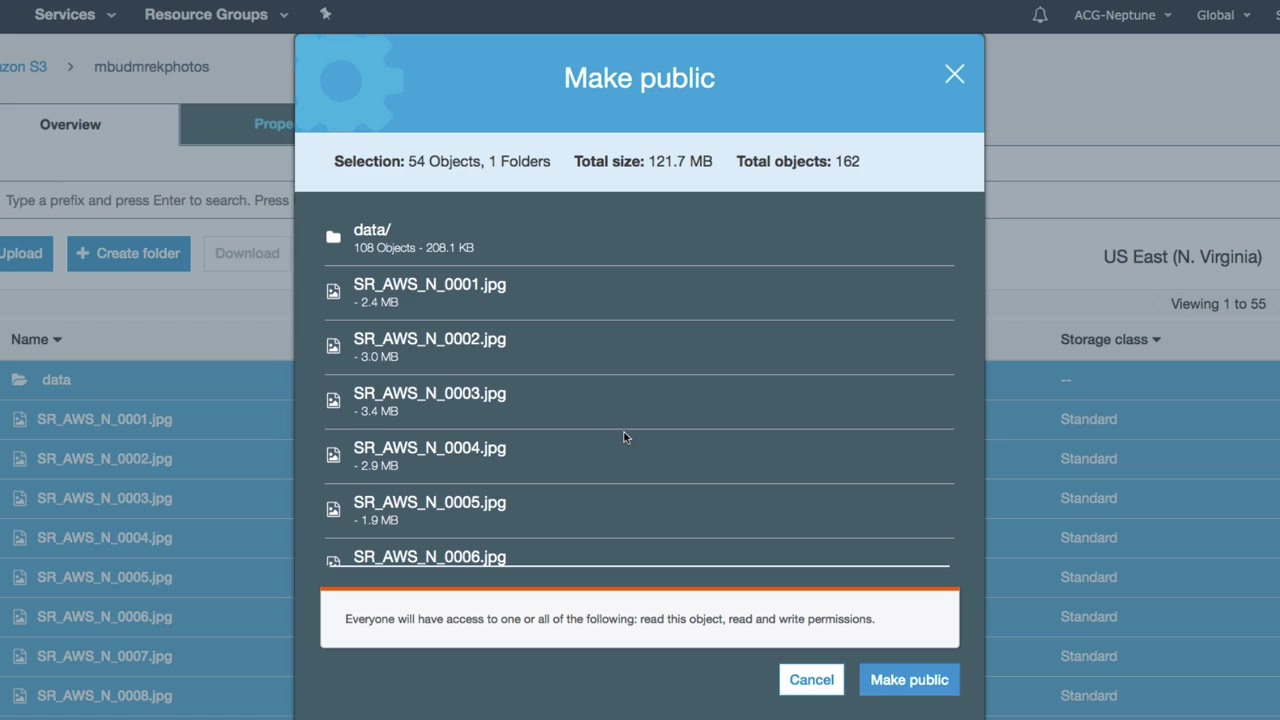Click the image icon next to SR_AWS_N_0005.jpg in dialog

point(333,509)
